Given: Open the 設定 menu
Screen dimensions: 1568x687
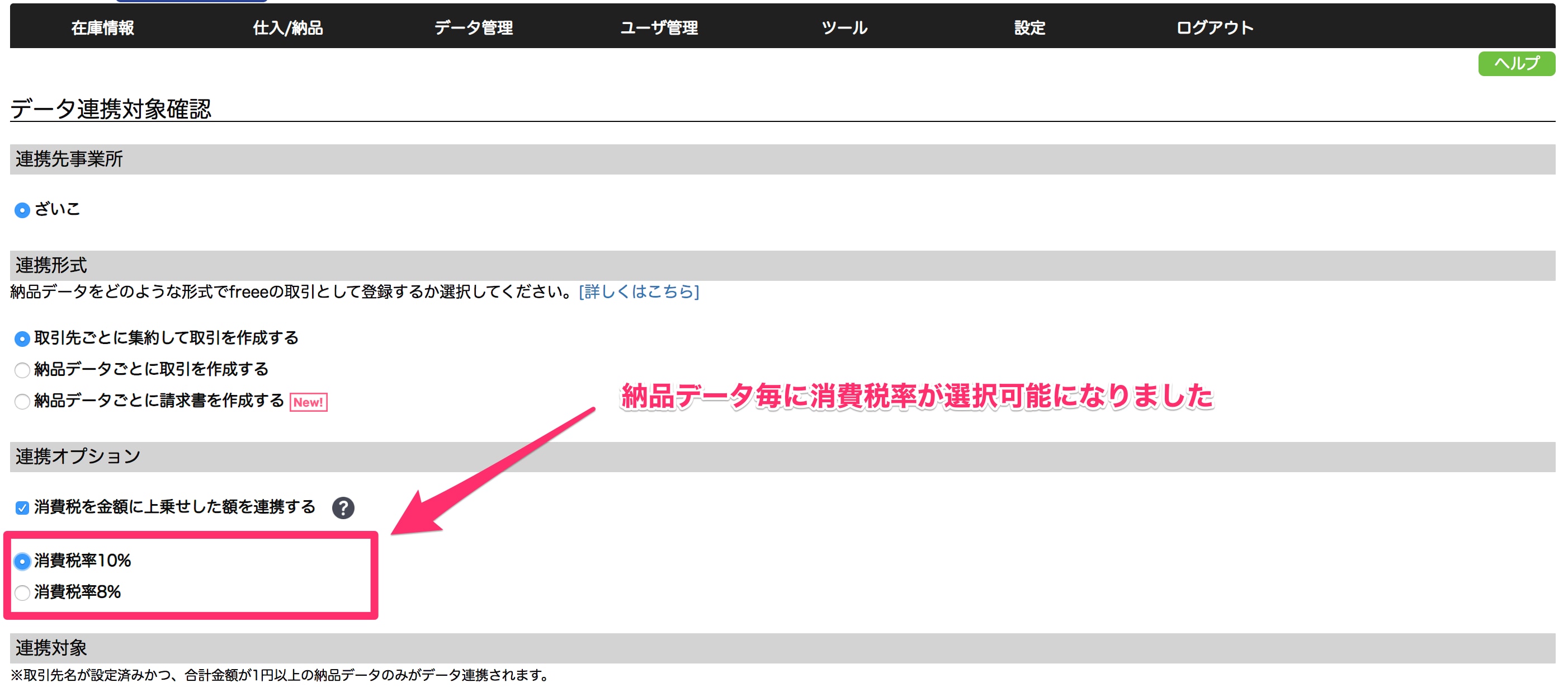Looking at the screenshot, I should (x=1029, y=27).
